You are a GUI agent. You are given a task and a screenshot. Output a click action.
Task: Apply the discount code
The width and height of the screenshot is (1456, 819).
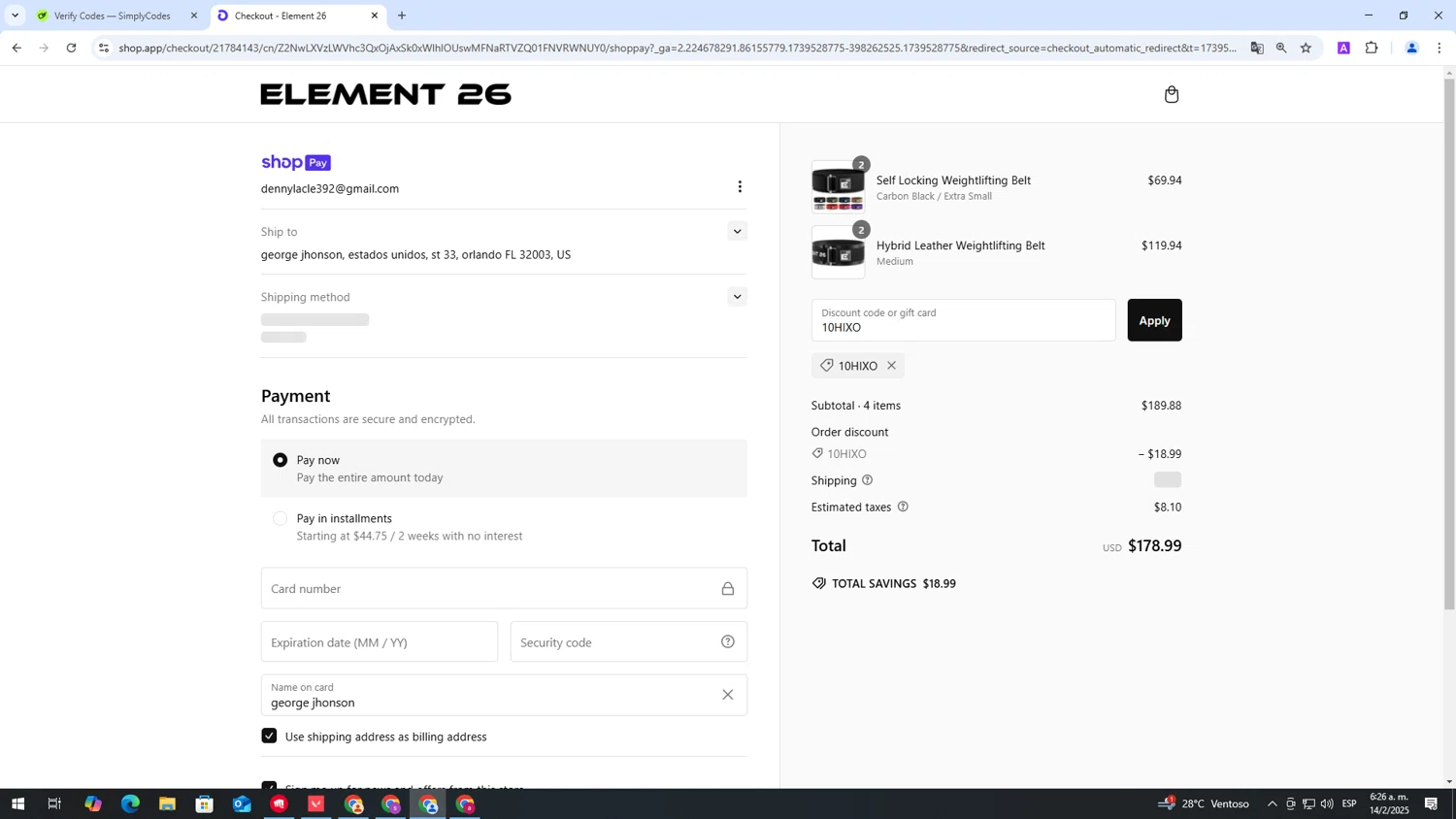1154,320
